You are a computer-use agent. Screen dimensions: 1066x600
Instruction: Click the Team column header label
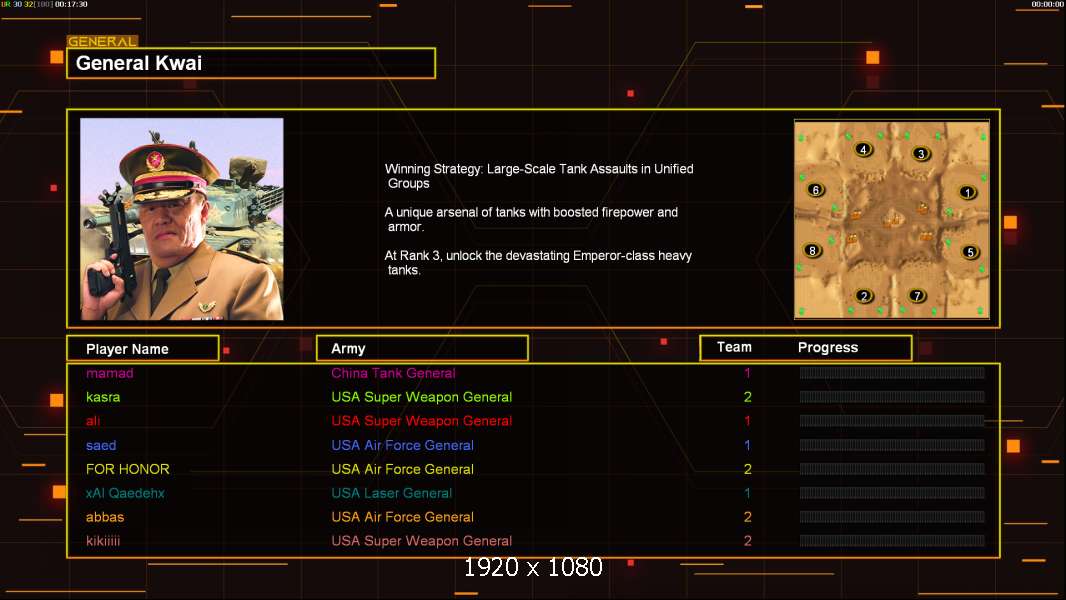pyautogui.click(x=734, y=347)
